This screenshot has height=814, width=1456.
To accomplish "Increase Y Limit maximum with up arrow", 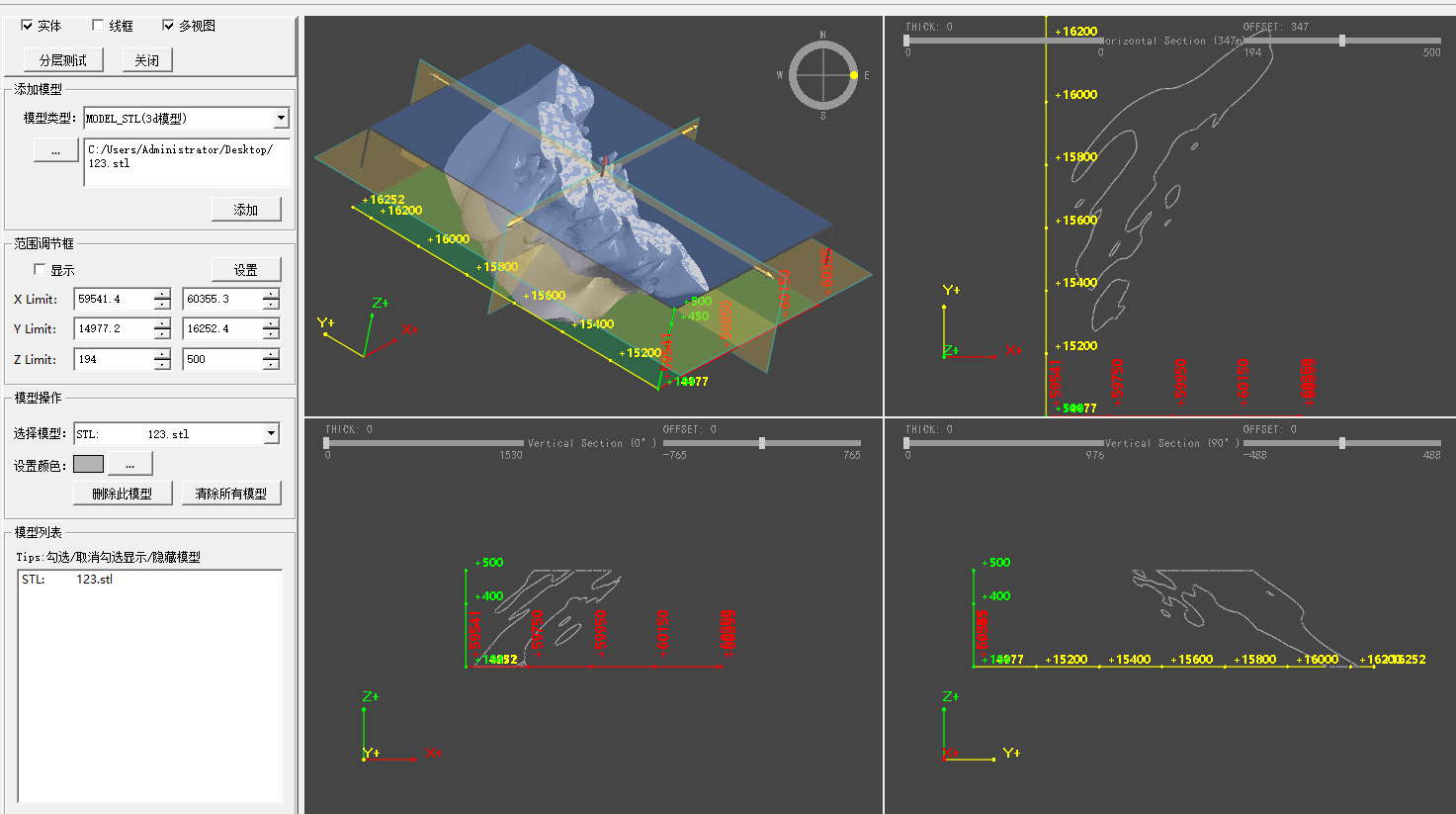I will pos(271,323).
